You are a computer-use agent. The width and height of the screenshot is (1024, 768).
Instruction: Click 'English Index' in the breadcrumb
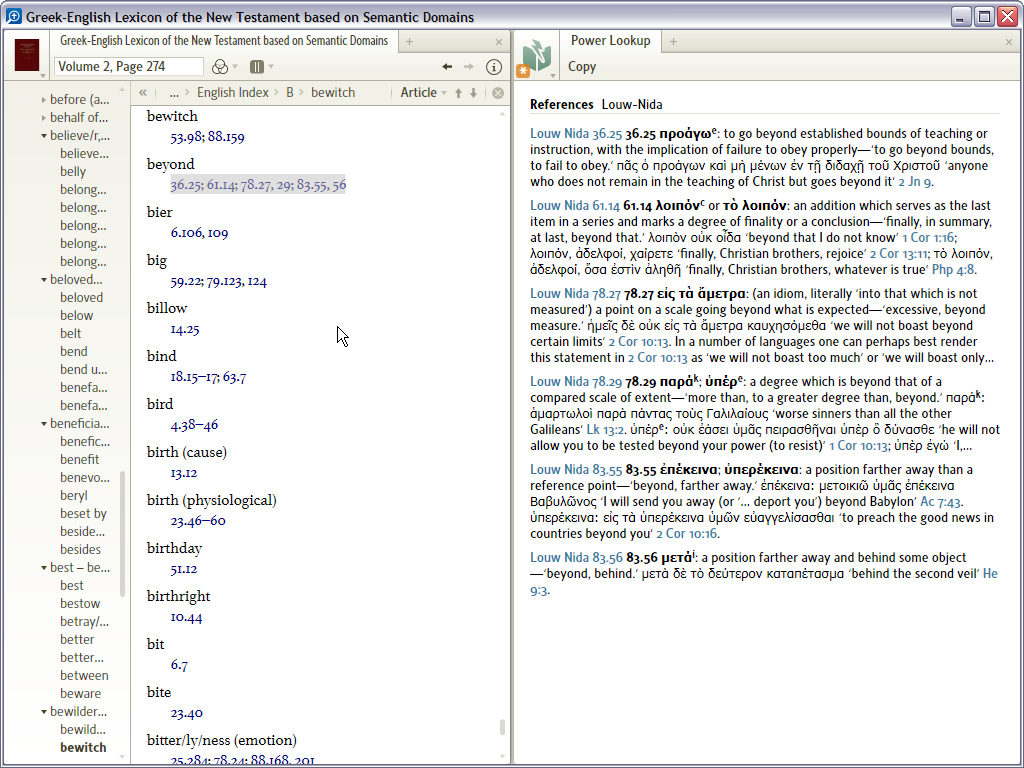pyautogui.click(x=232, y=93)
